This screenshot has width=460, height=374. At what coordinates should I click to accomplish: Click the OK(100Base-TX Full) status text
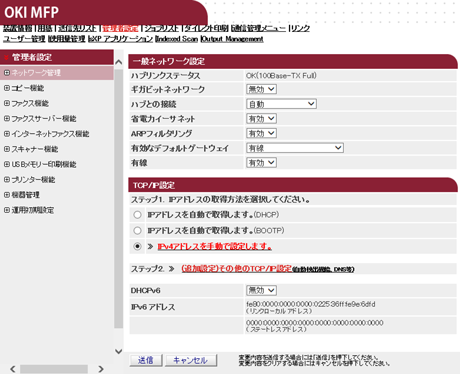pos(281,76)
